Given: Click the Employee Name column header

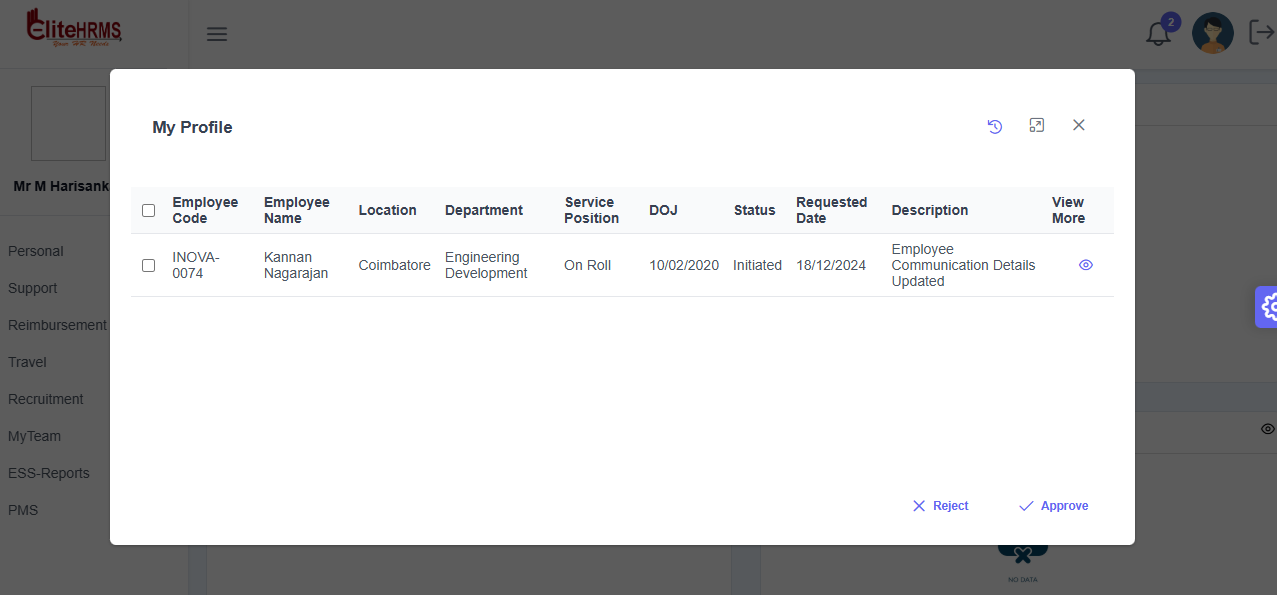Looking at the screenshot, I should tap(296, 210).
